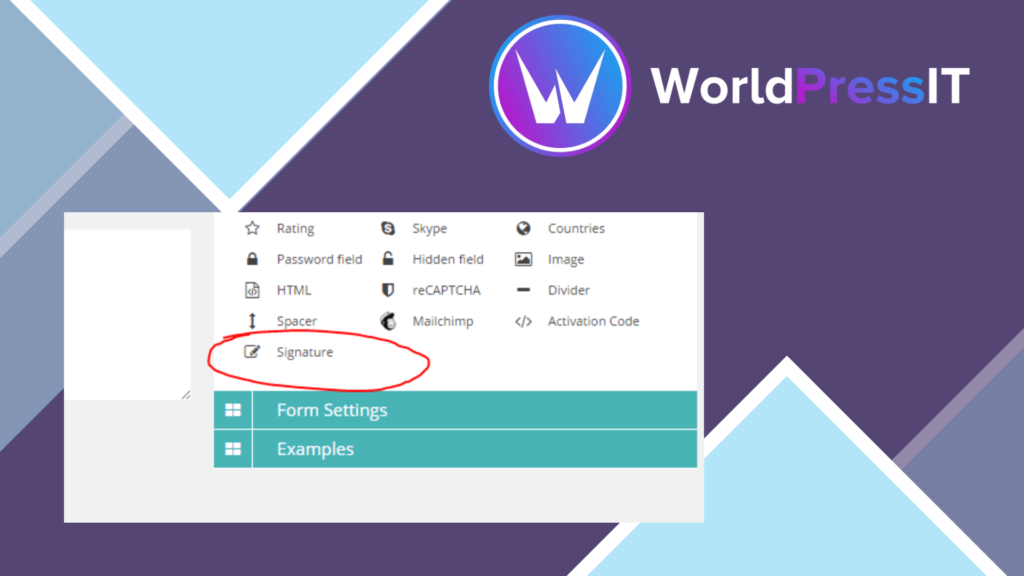1024x576 pixels.
Task: Click the reCAPTCHA shield icon
Action: click(388, 290)
